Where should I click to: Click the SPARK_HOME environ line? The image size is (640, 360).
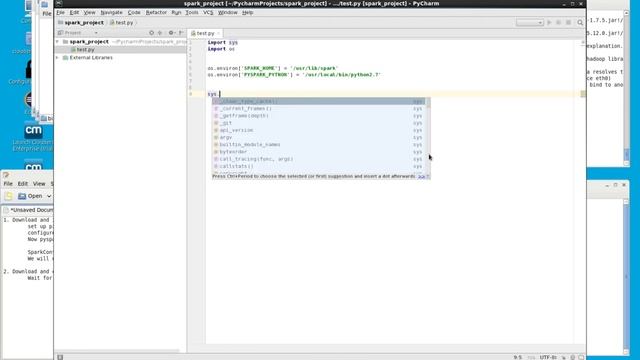273,68
